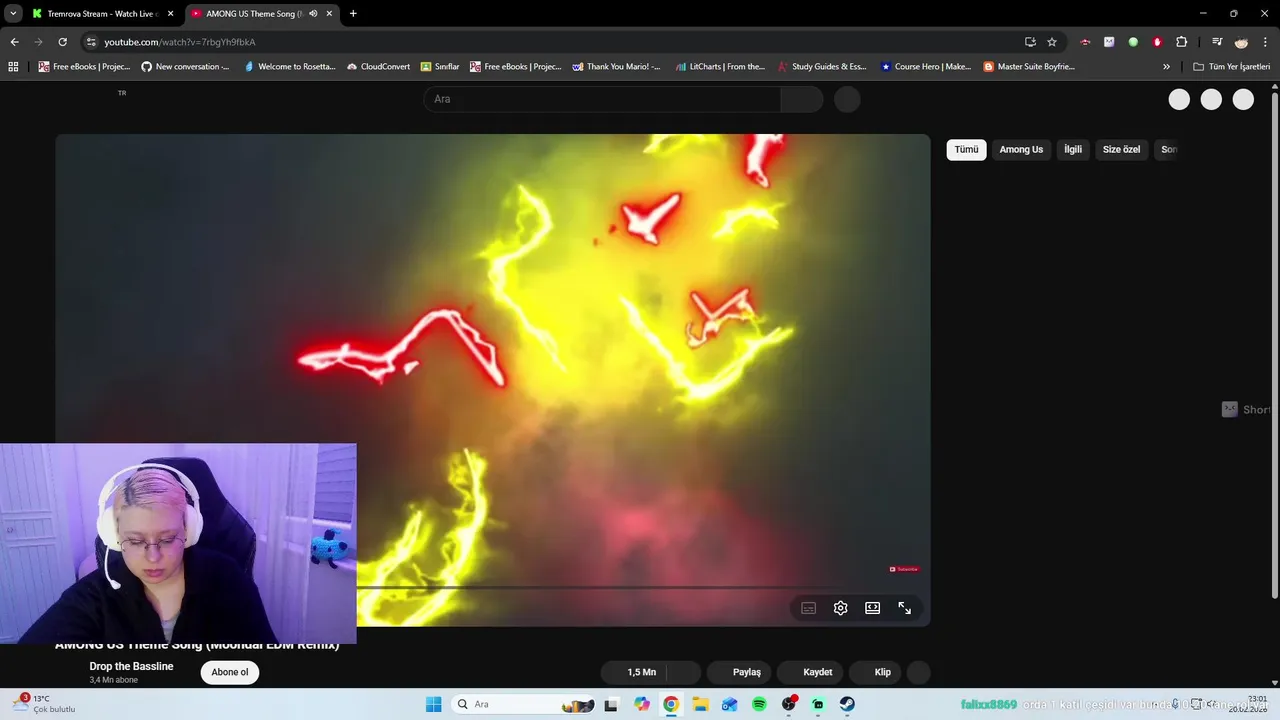The width and height of the screenshot is (1280, 720).
Task: Enter fullscreen video mode
Action: click(x=904, y=608)
